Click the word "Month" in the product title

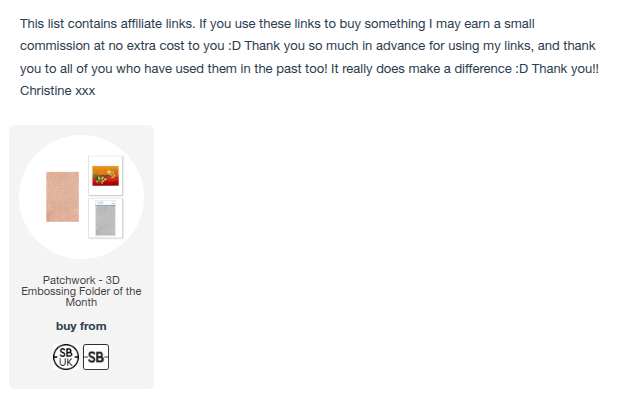(x=81, y=302)
